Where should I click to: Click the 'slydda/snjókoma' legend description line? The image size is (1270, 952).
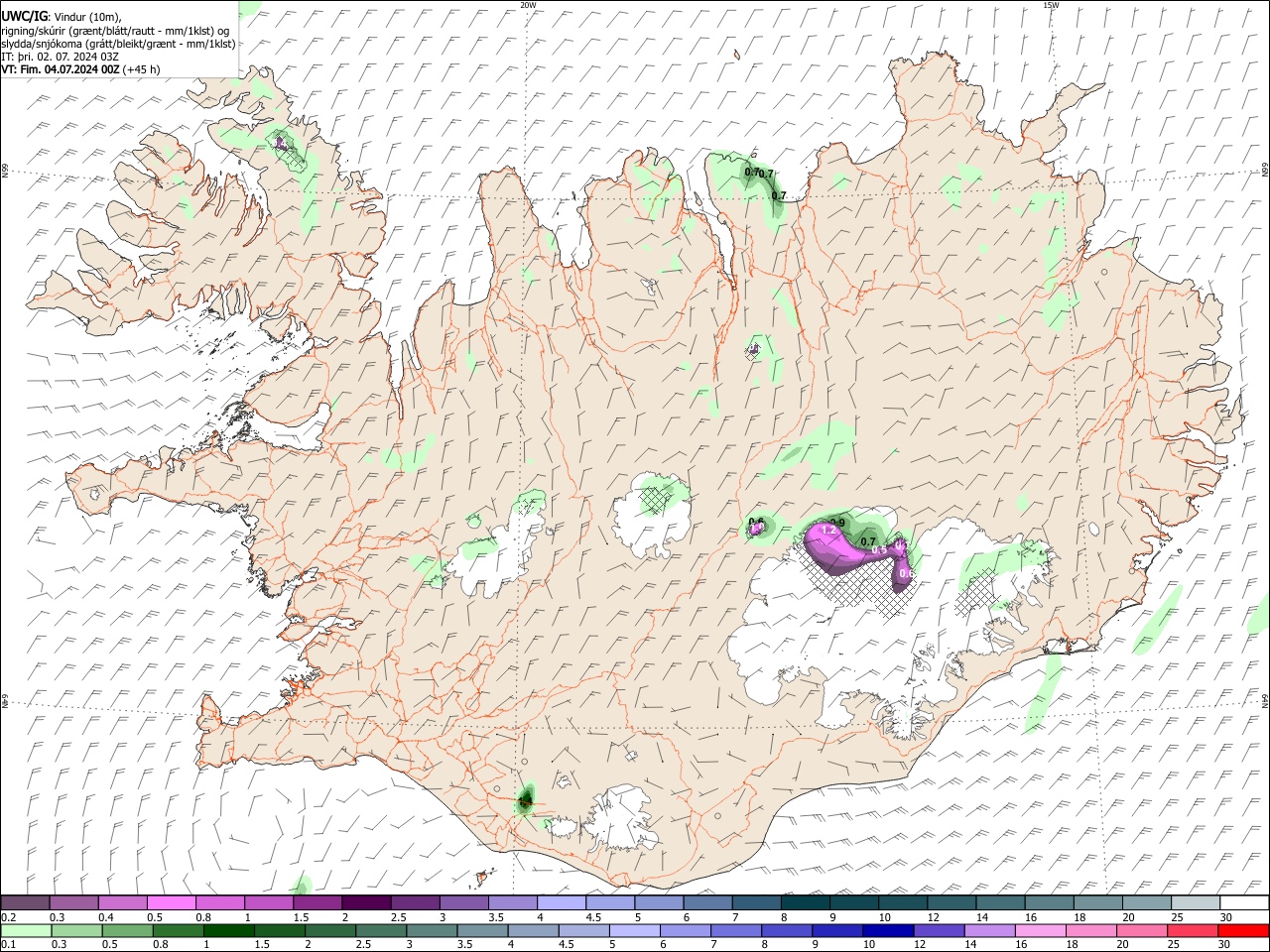tap(119, 44)
